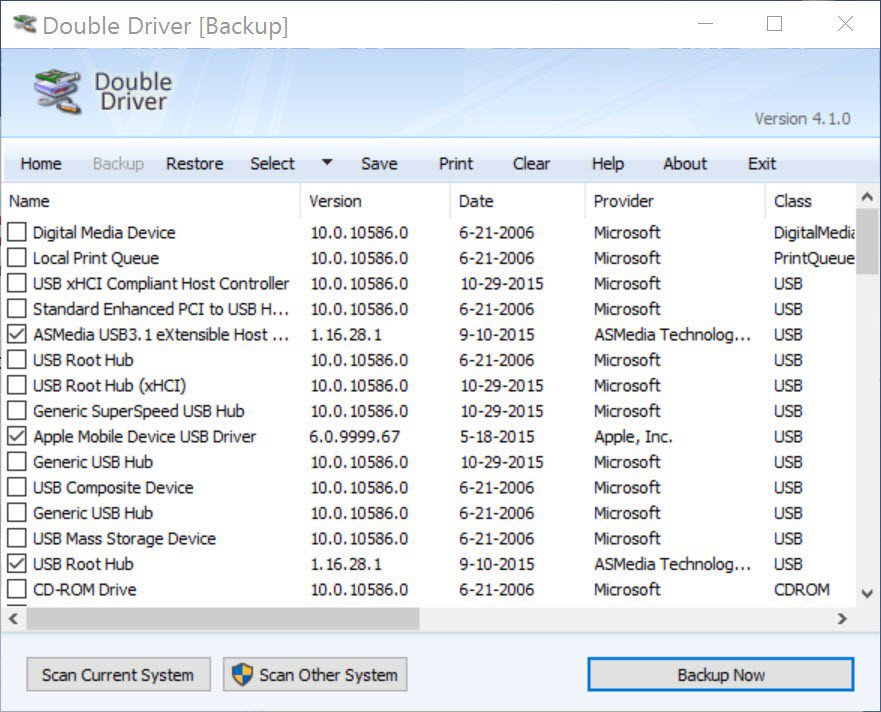Choose Print in the toolbar menu
Screen dimensions: 881x712
point(456,164)
